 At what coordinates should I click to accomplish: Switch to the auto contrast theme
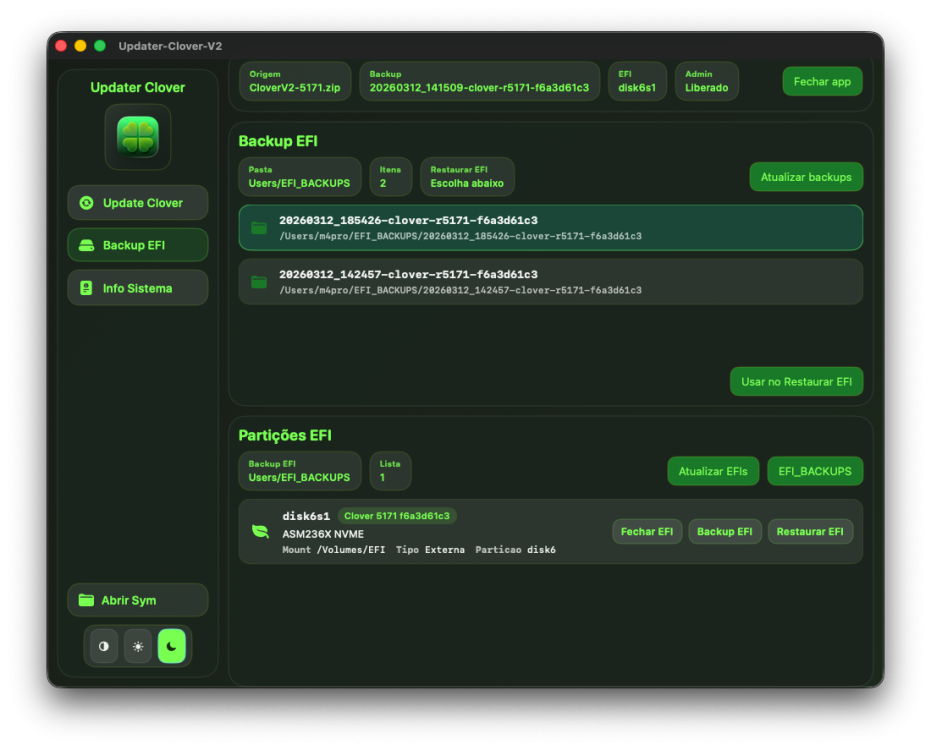[x=104, y=646]
